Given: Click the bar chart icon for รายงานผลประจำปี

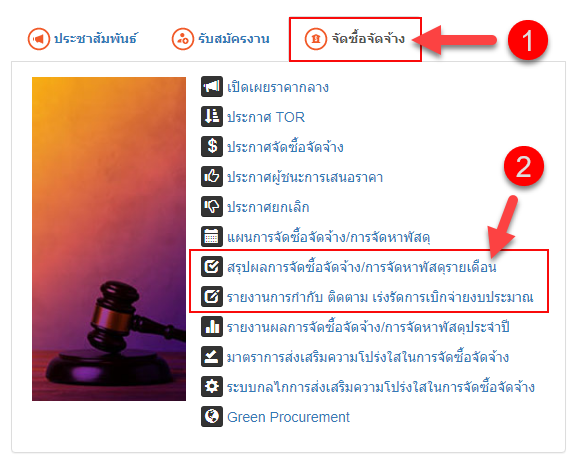Looking at the screenshot, I should [212, 327].
